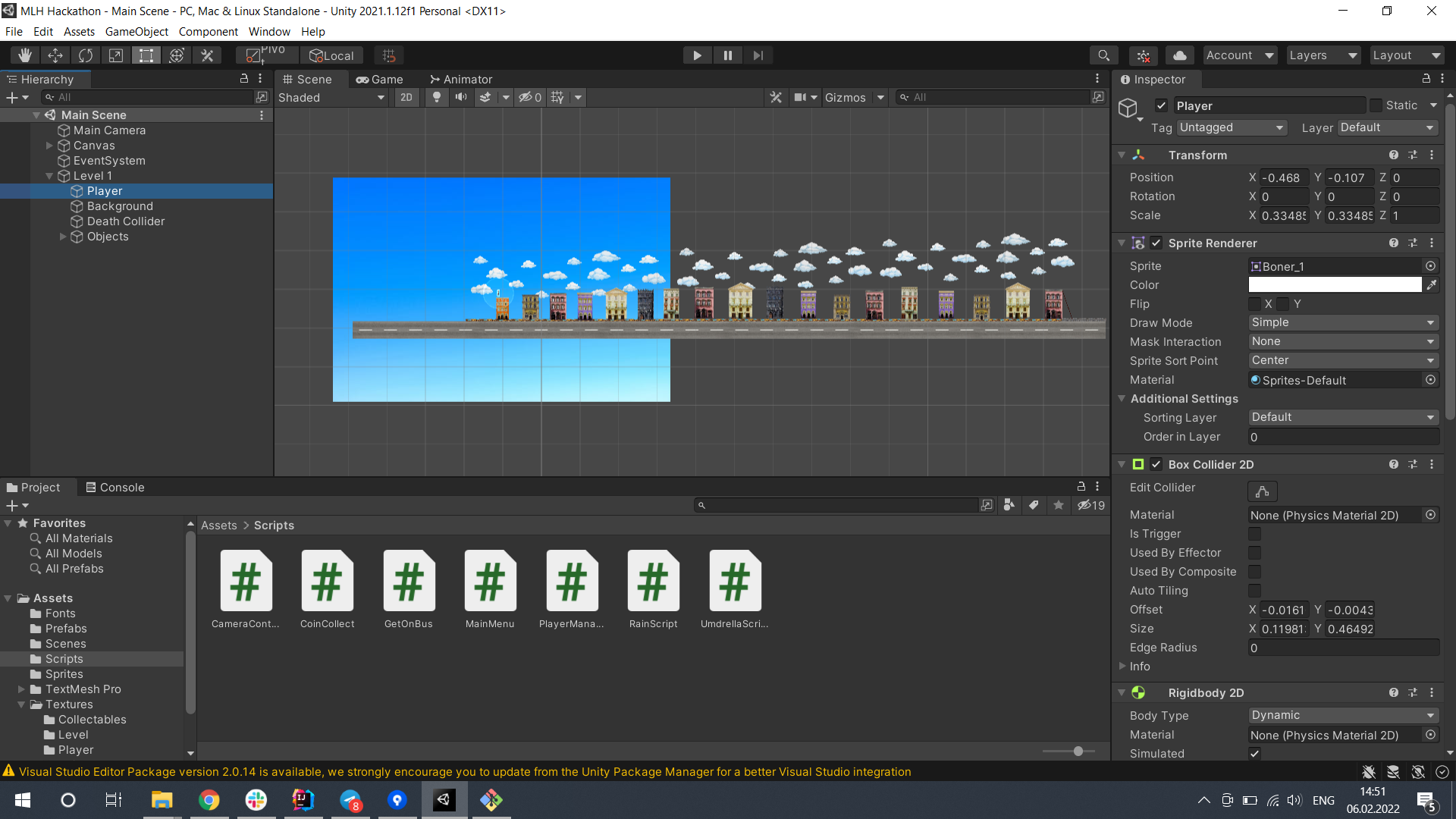Screen dimensions: 1456x819
Task: Click the Edit Collider button
Action: (1263, 491)
